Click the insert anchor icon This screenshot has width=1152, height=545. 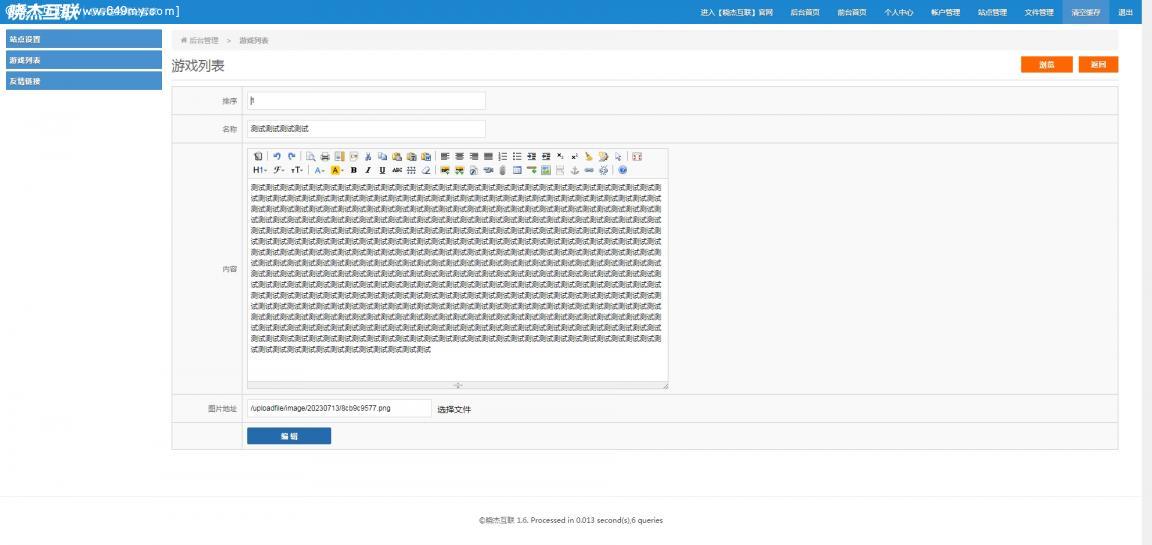pyautogui.click(x=575, y=170)
